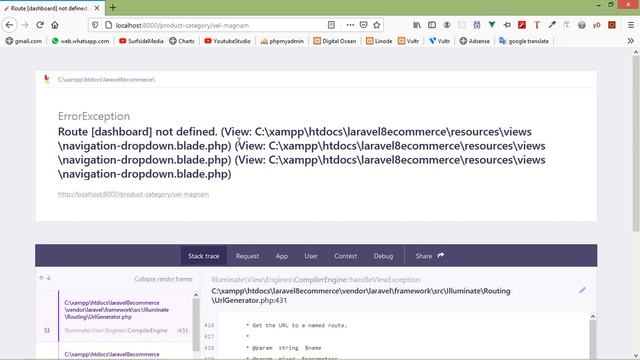
Task: Reload the current page
Action: (x=40, y=25)
